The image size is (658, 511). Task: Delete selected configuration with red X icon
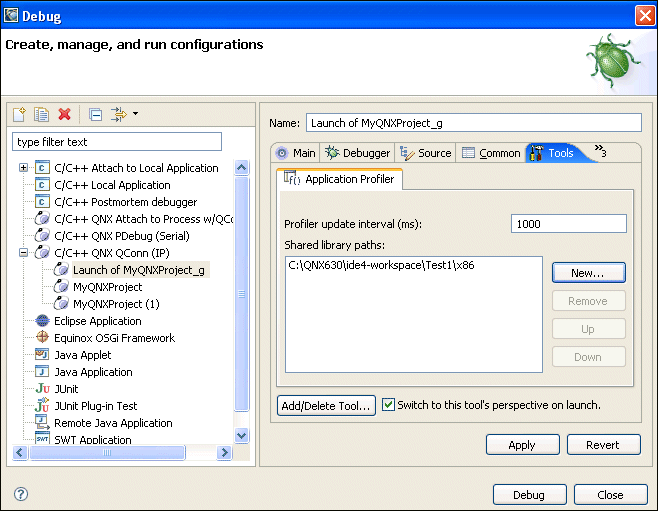coord(65,115)
